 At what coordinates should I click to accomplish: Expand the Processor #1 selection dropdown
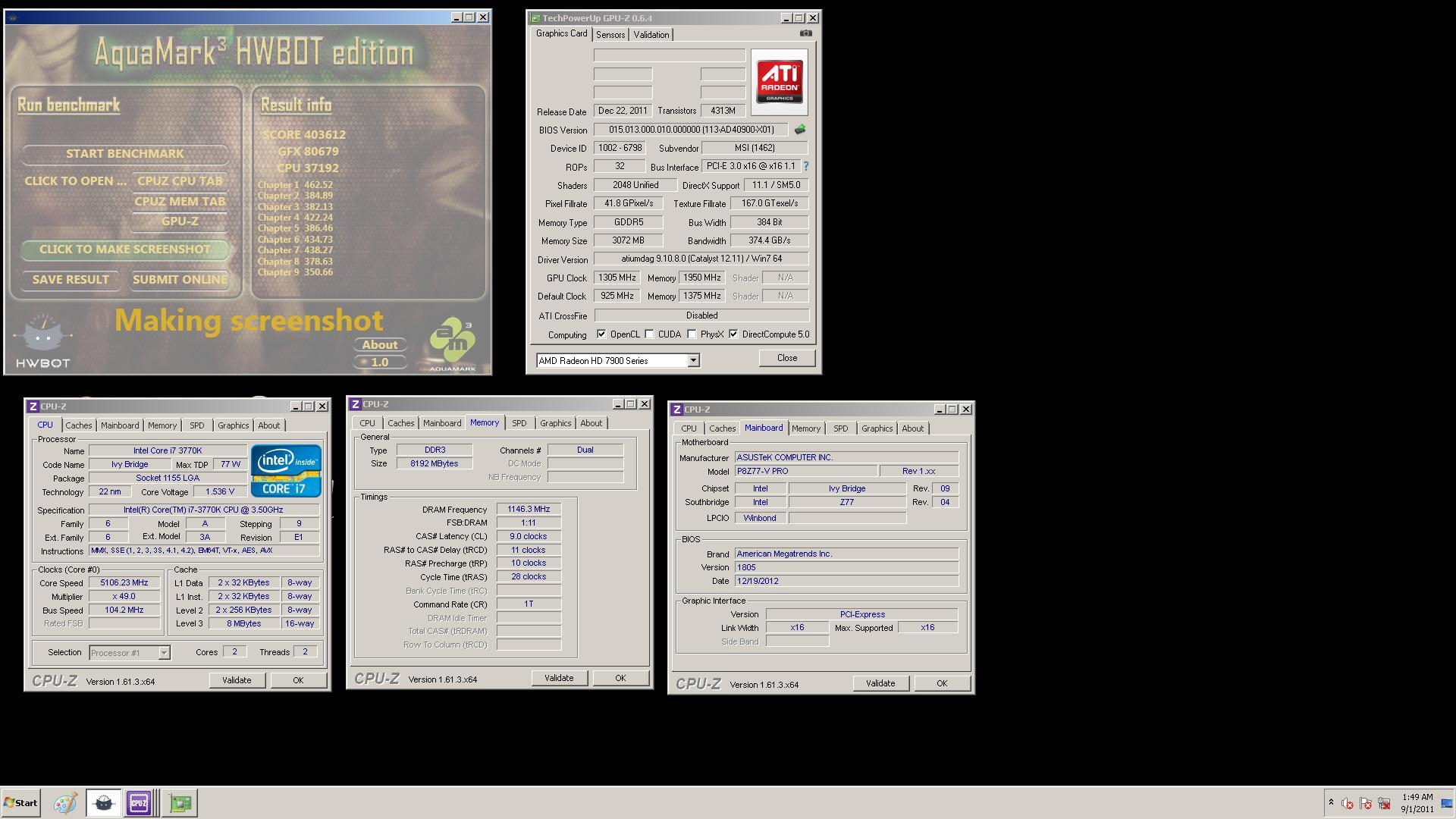(164, 653)
